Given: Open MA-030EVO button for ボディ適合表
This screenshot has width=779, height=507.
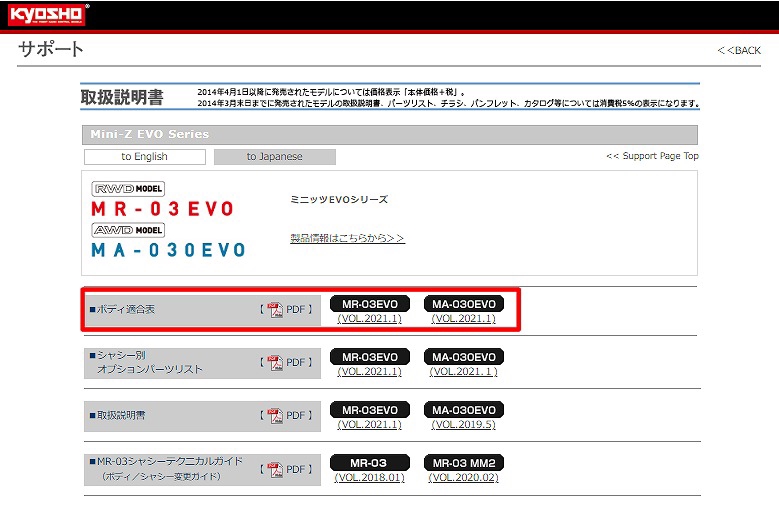Looking at the screenshot, I should 464,304.
